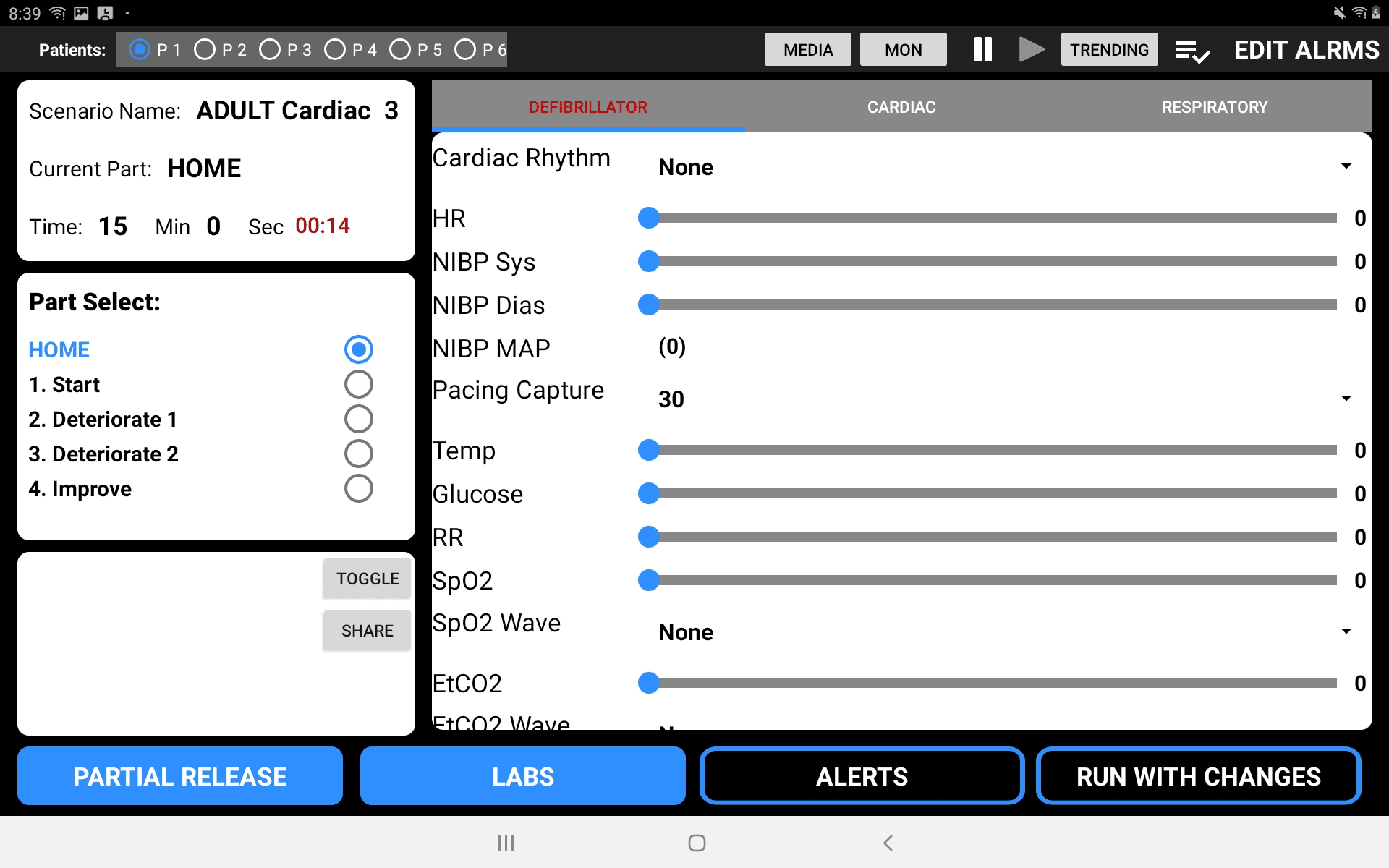
Task: Open the TRENDING settings
Action: click(1109, 49)
